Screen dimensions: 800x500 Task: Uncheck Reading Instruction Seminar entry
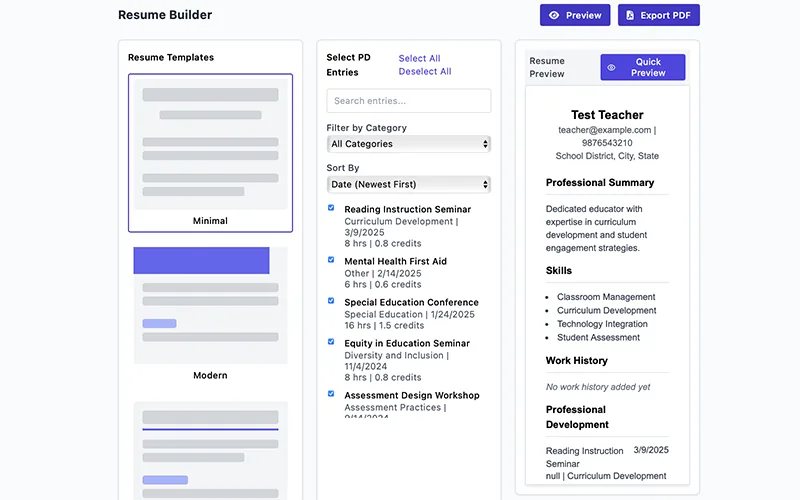pyautogui.click(x=331, y=208)
